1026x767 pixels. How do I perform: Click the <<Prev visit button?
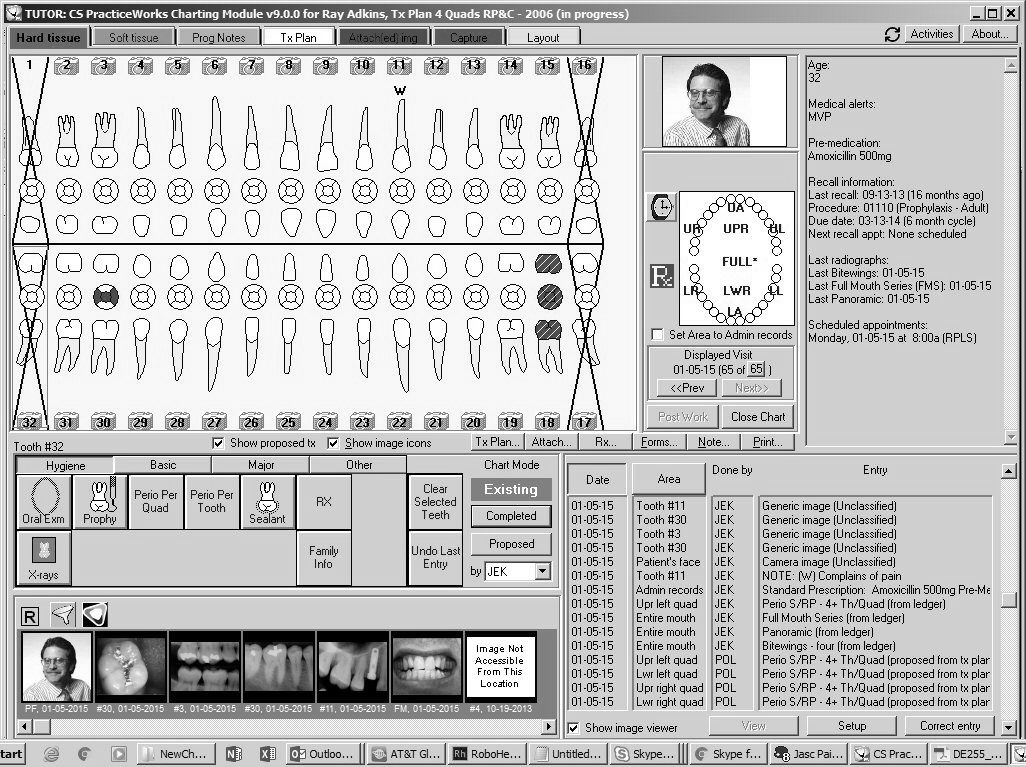687,388
